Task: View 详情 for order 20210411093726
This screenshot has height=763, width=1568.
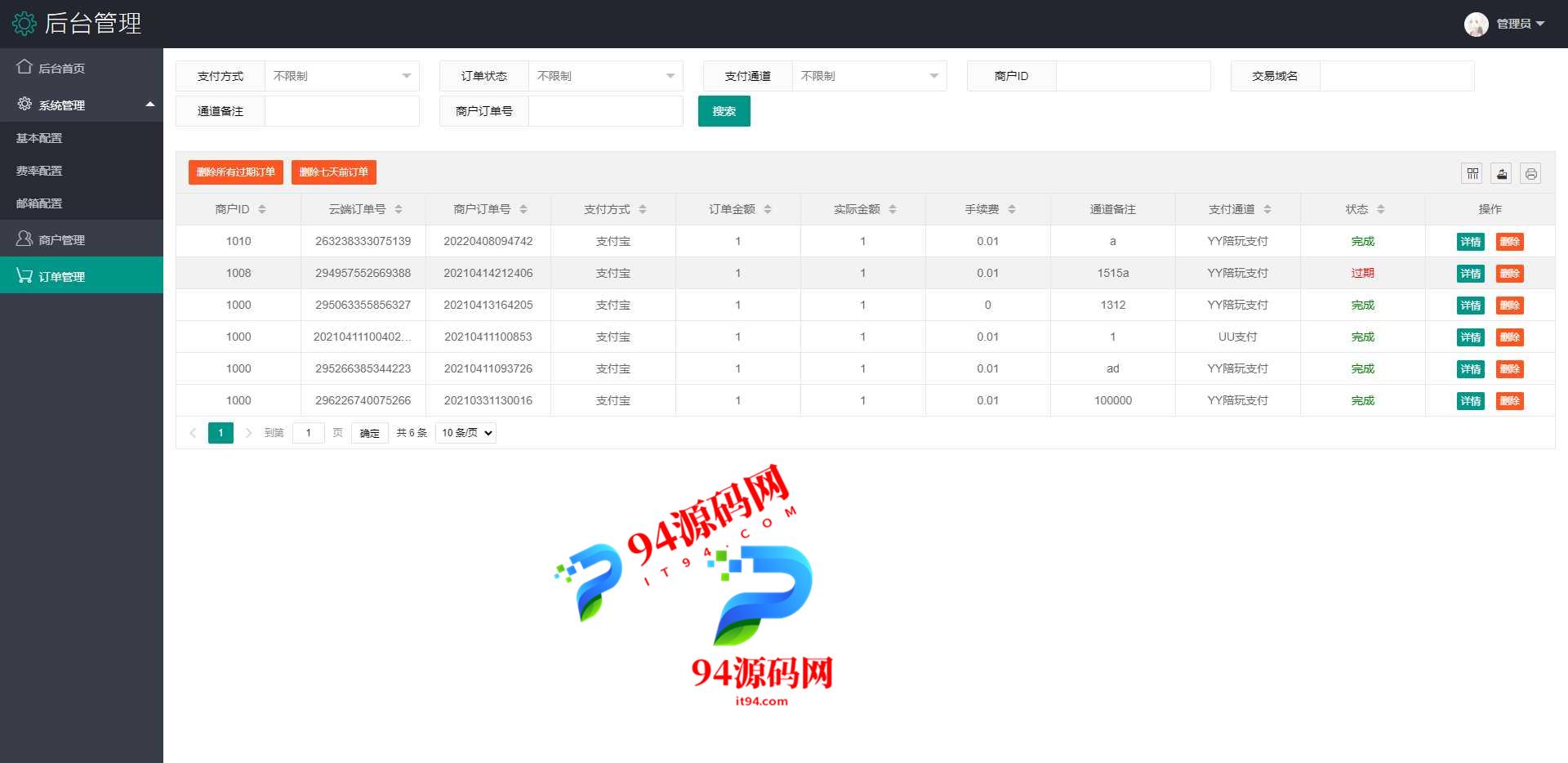Action: (1471, 369)
